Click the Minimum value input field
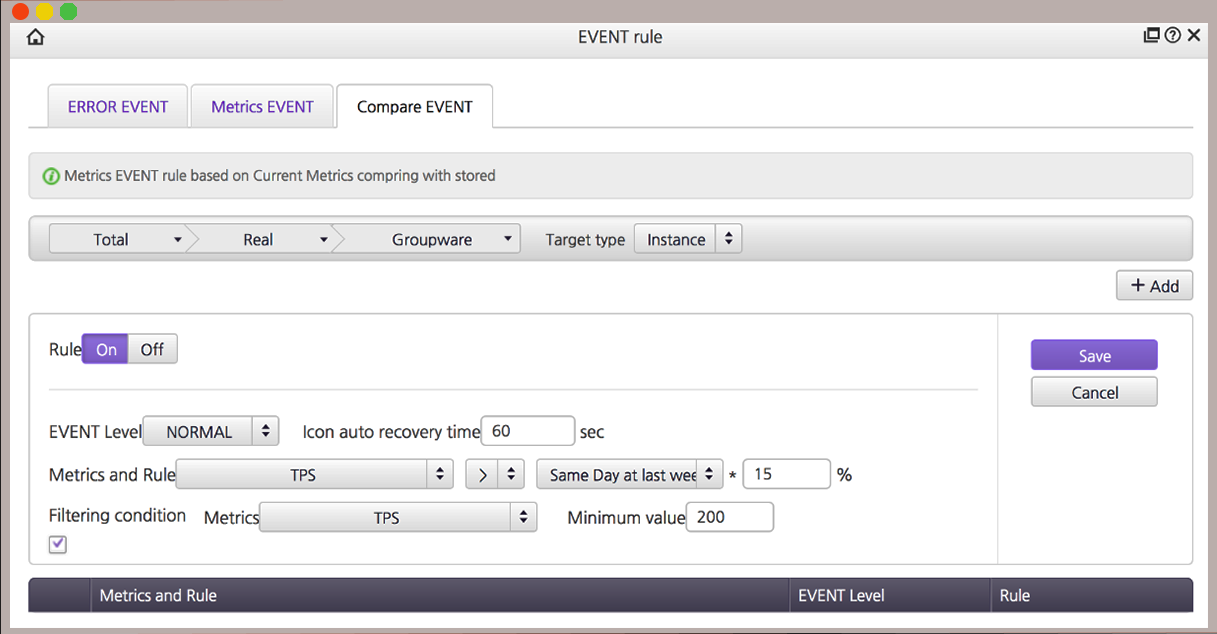Screen dimensions: 1217x634 (729, 517)
